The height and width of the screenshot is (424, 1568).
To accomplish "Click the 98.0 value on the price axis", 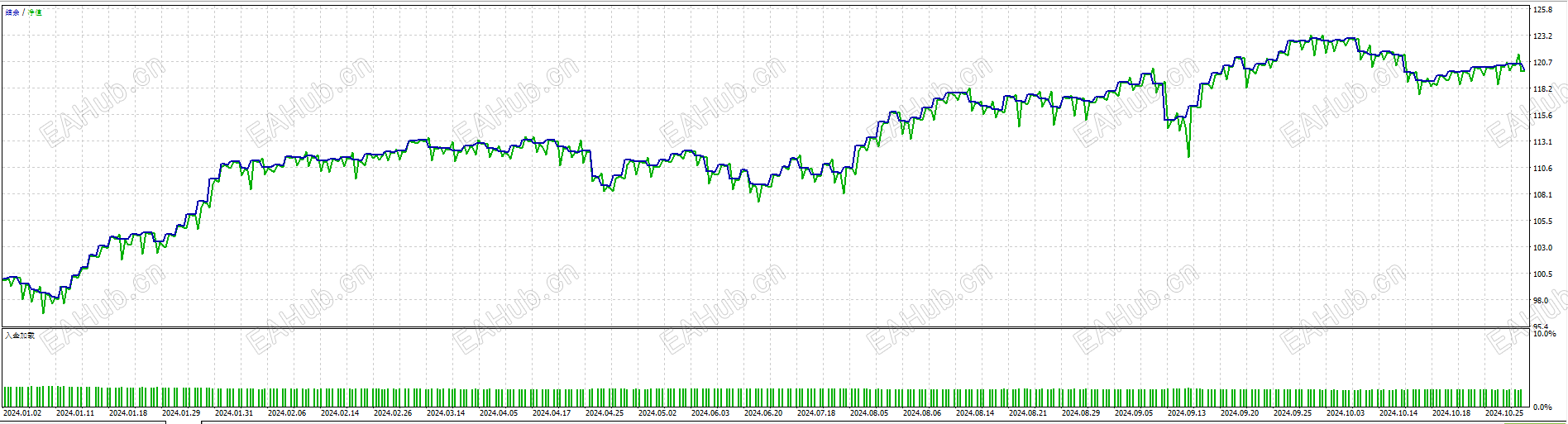I will (1541, 301).
